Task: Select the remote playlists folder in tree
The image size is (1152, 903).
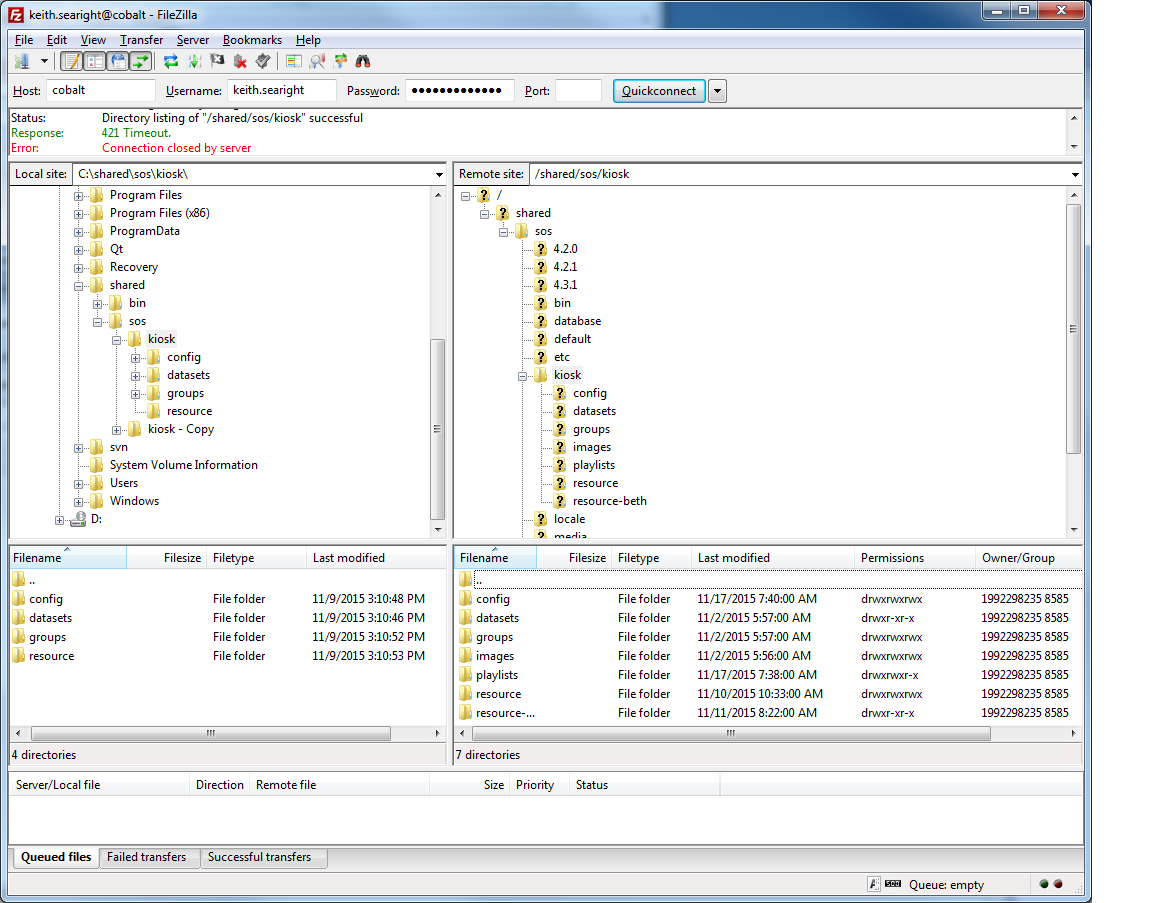Action: tap(594, 465)
